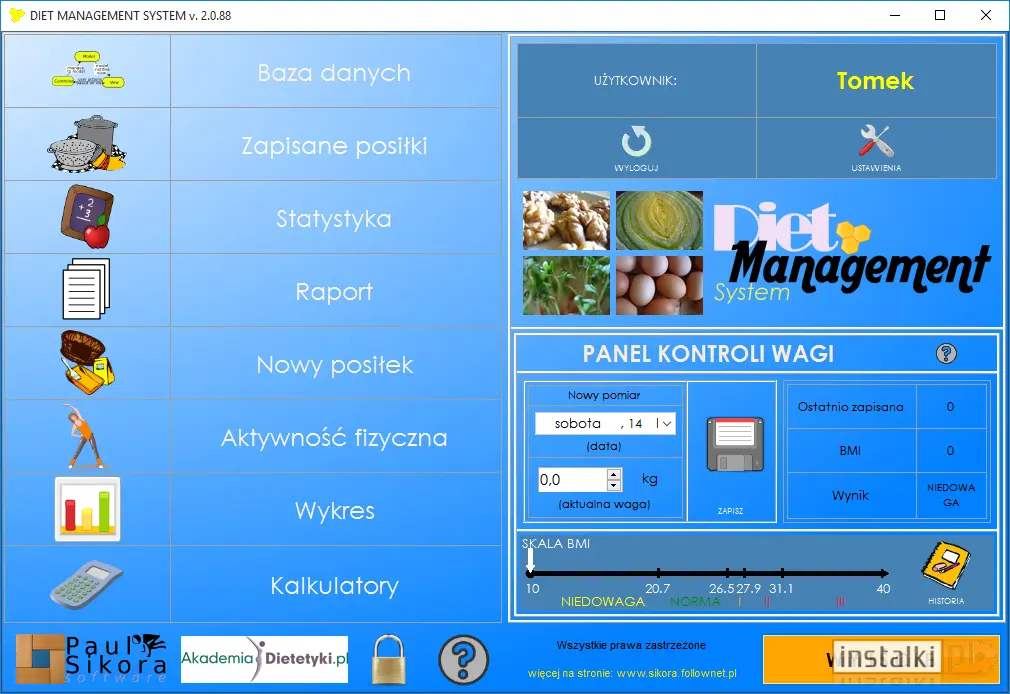This screenshot has width=1010, height=694.
Task: Click the pots and colander icon
Action: pos(87,144)
